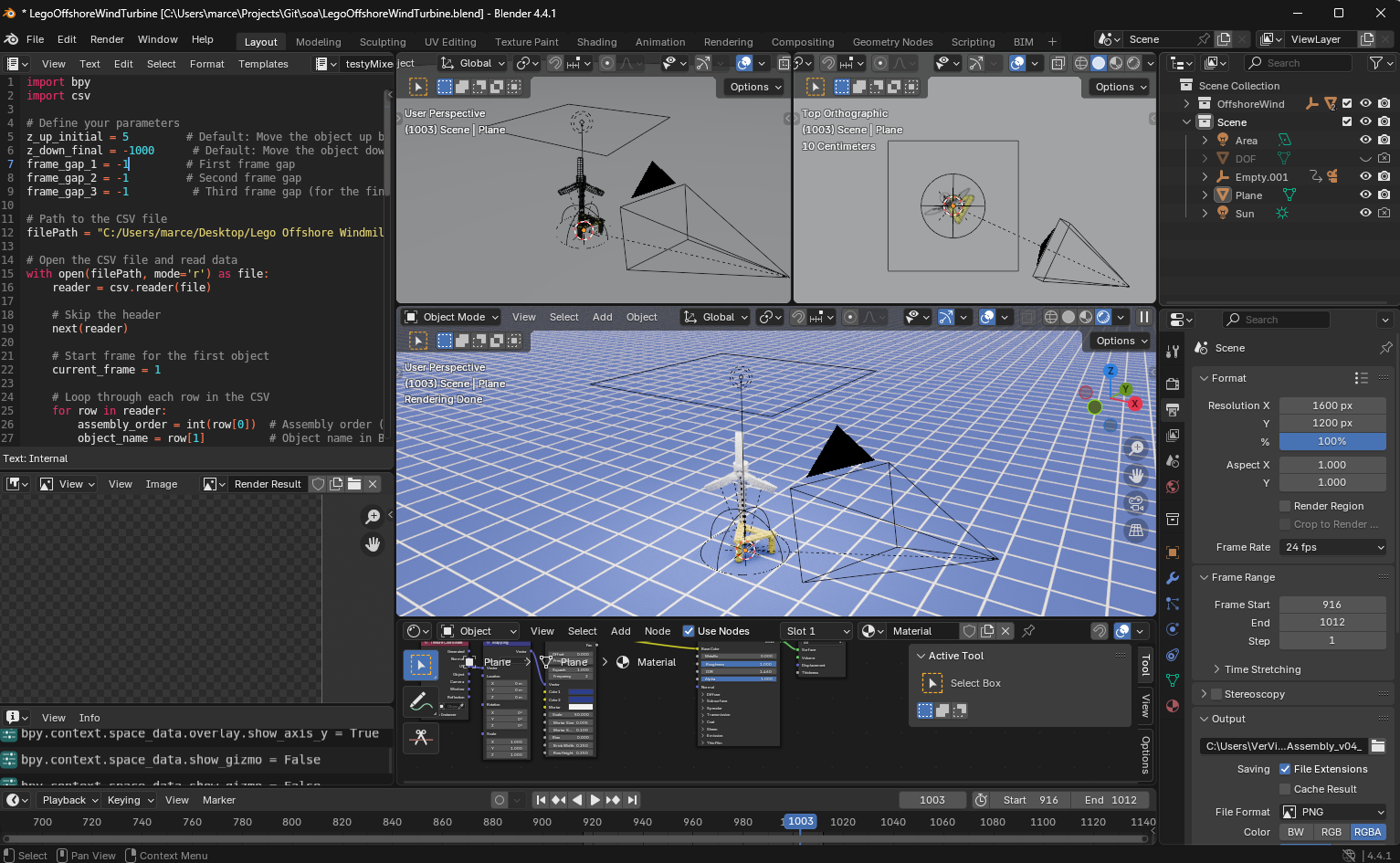The width and height of the screenshot is (1400, 863).
Task: Click the output folder browse icon
Action: pos(1378,746)
